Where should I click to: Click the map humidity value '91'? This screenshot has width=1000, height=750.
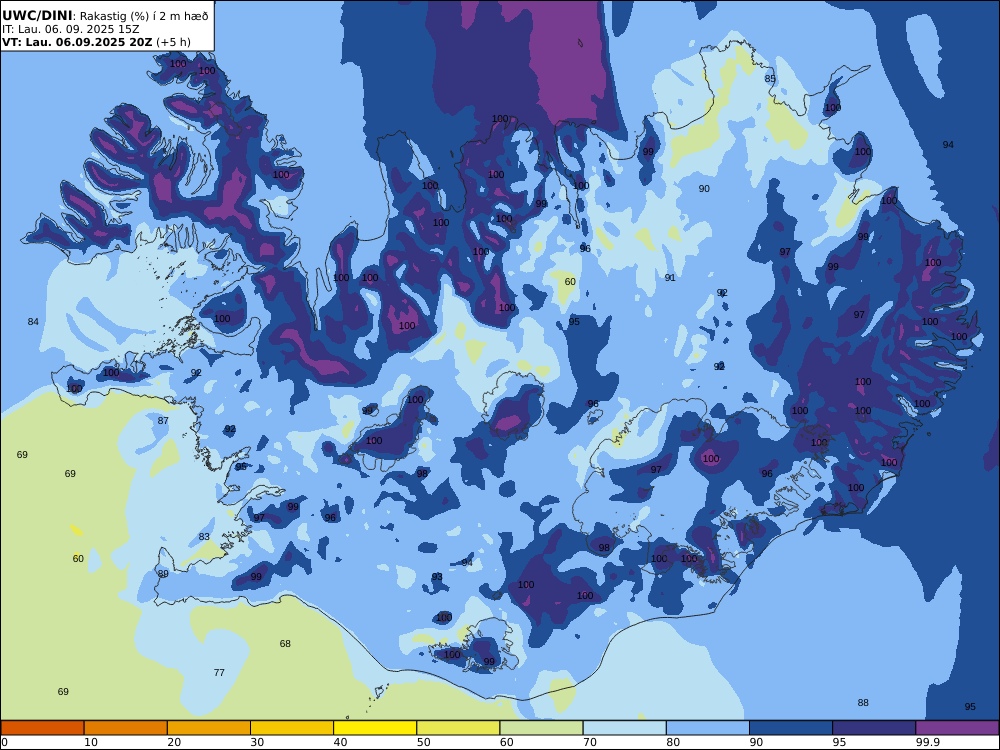tap(670, 277)
